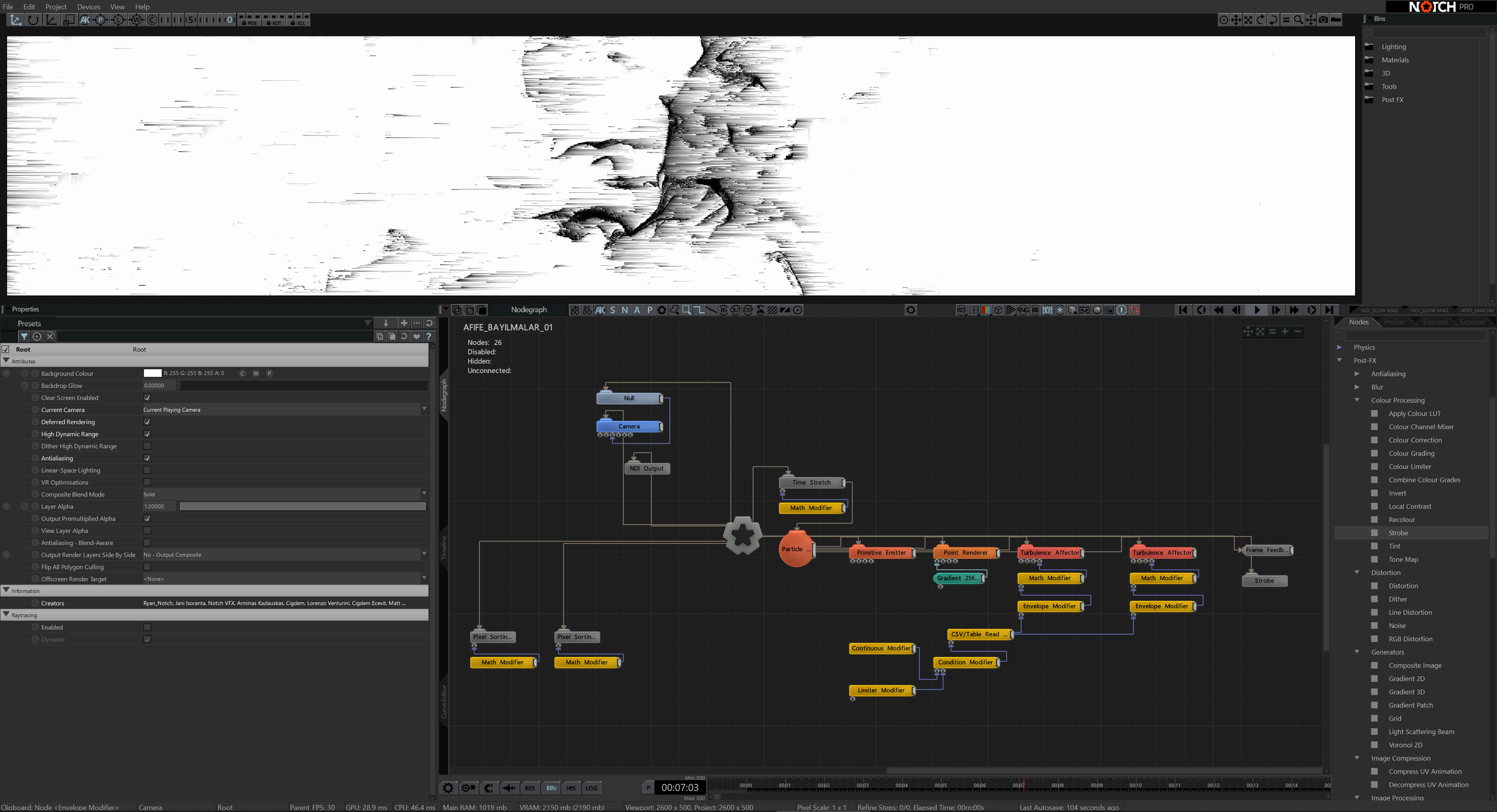
Task: Disable the Antialiasing checkbox
Action: coord(147,458)
